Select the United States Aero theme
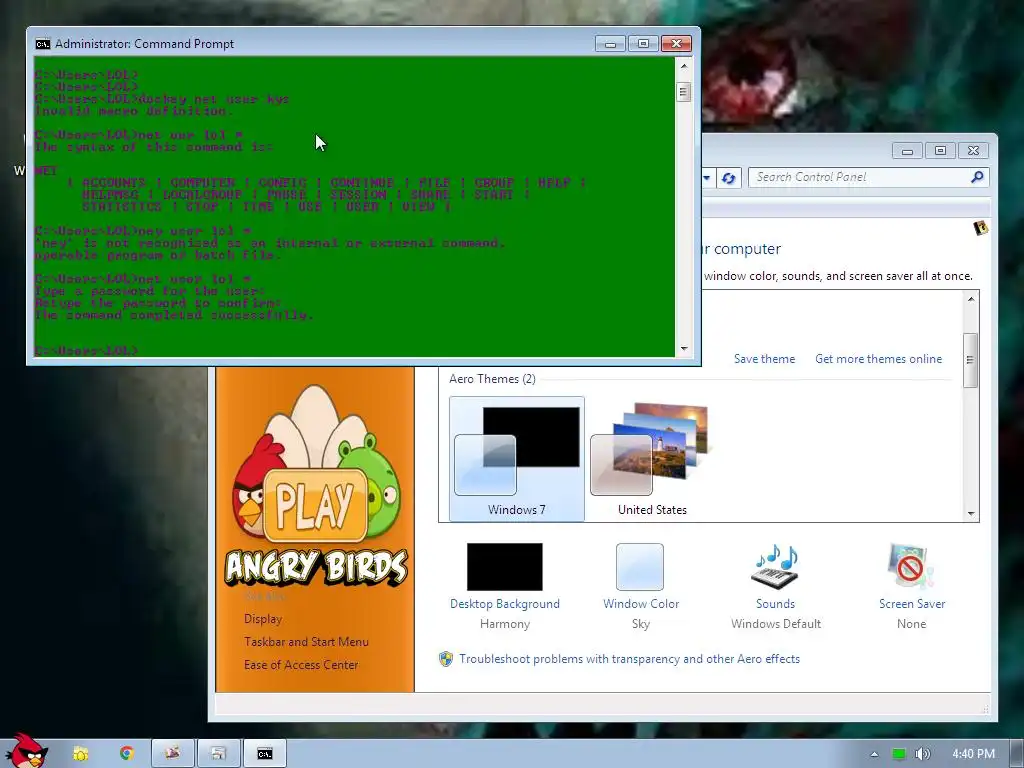 pyautogui.click(x=652, y=458)
